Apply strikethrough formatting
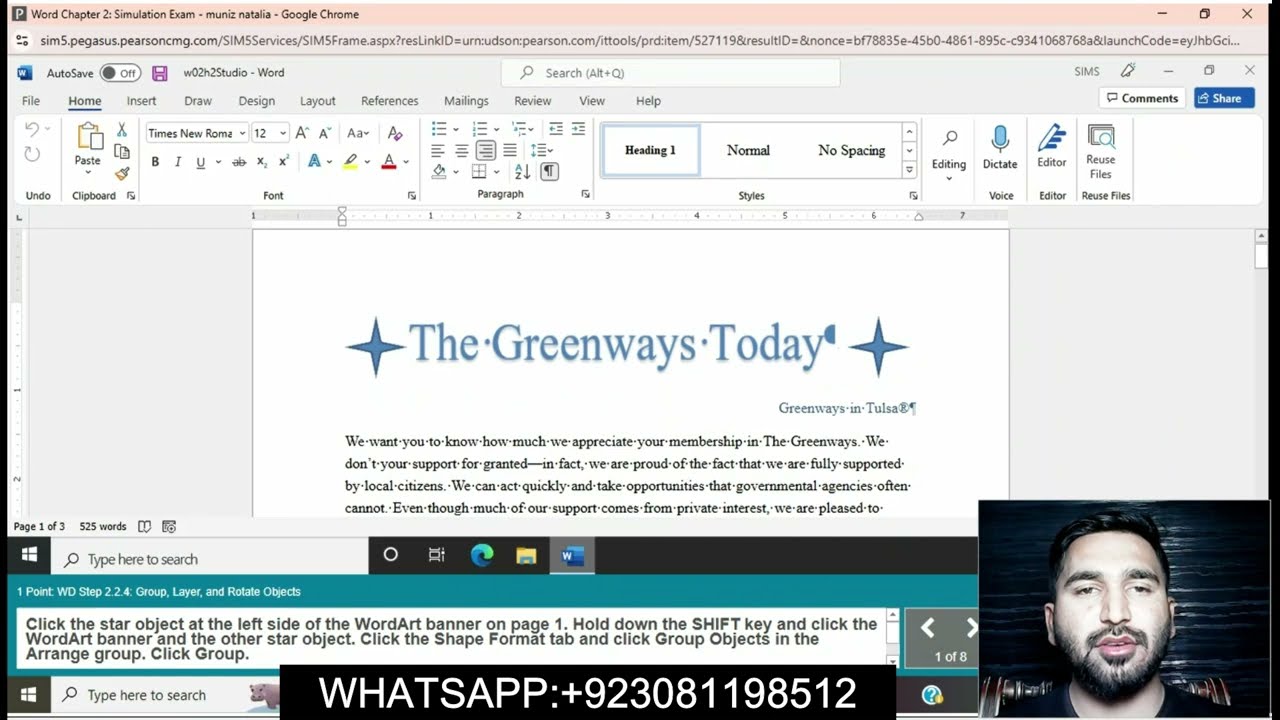 point(239,162)
